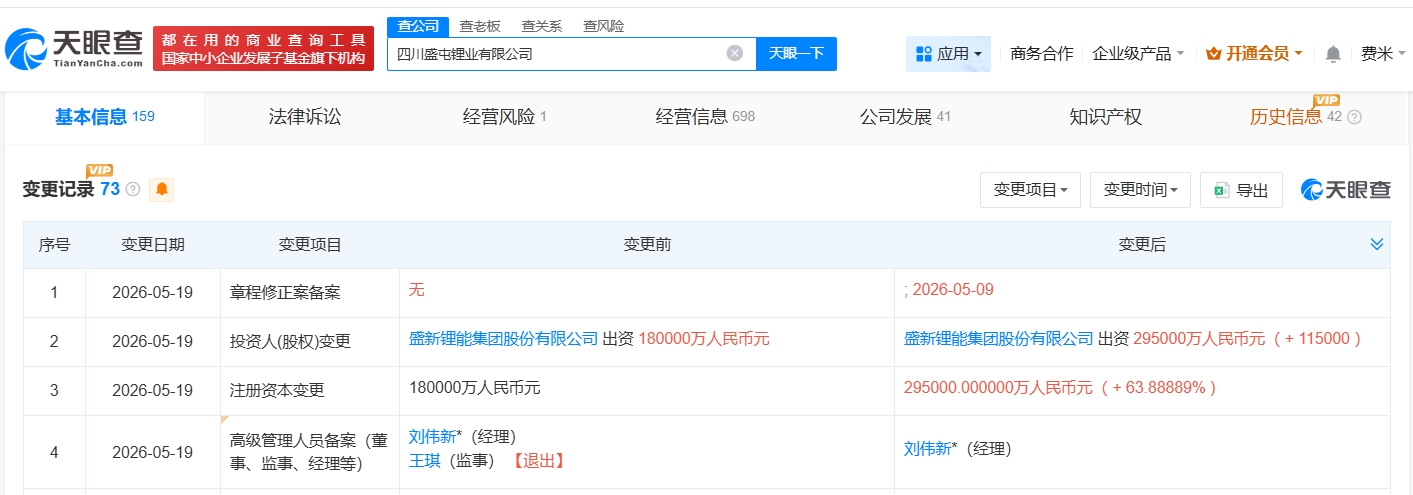Open 盛新锂能集团股份有限公司 link in 变更前 column

pyautogui.click(x=503, y=339)
